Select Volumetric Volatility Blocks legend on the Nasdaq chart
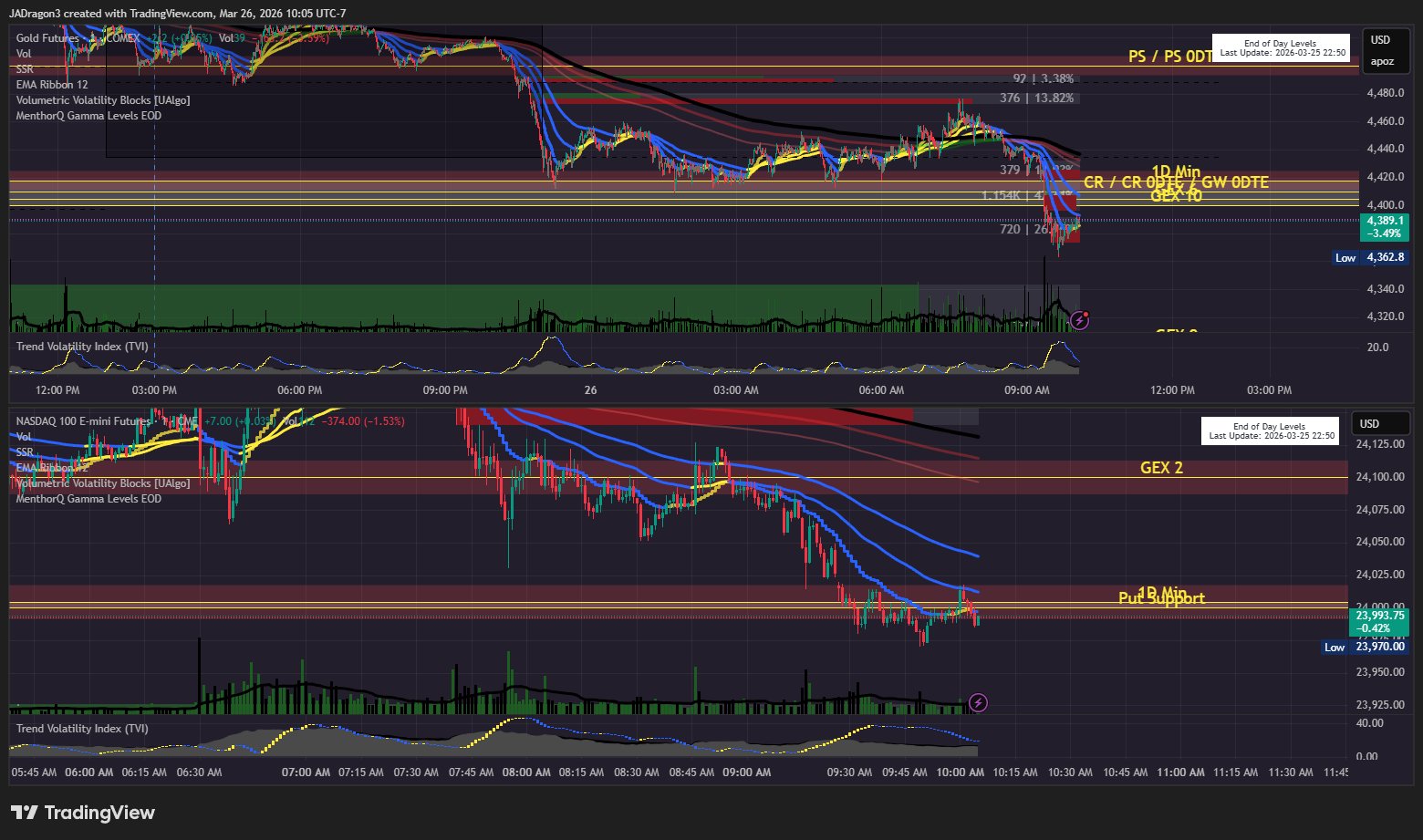 pyautogui.click(x=103, y=483)
